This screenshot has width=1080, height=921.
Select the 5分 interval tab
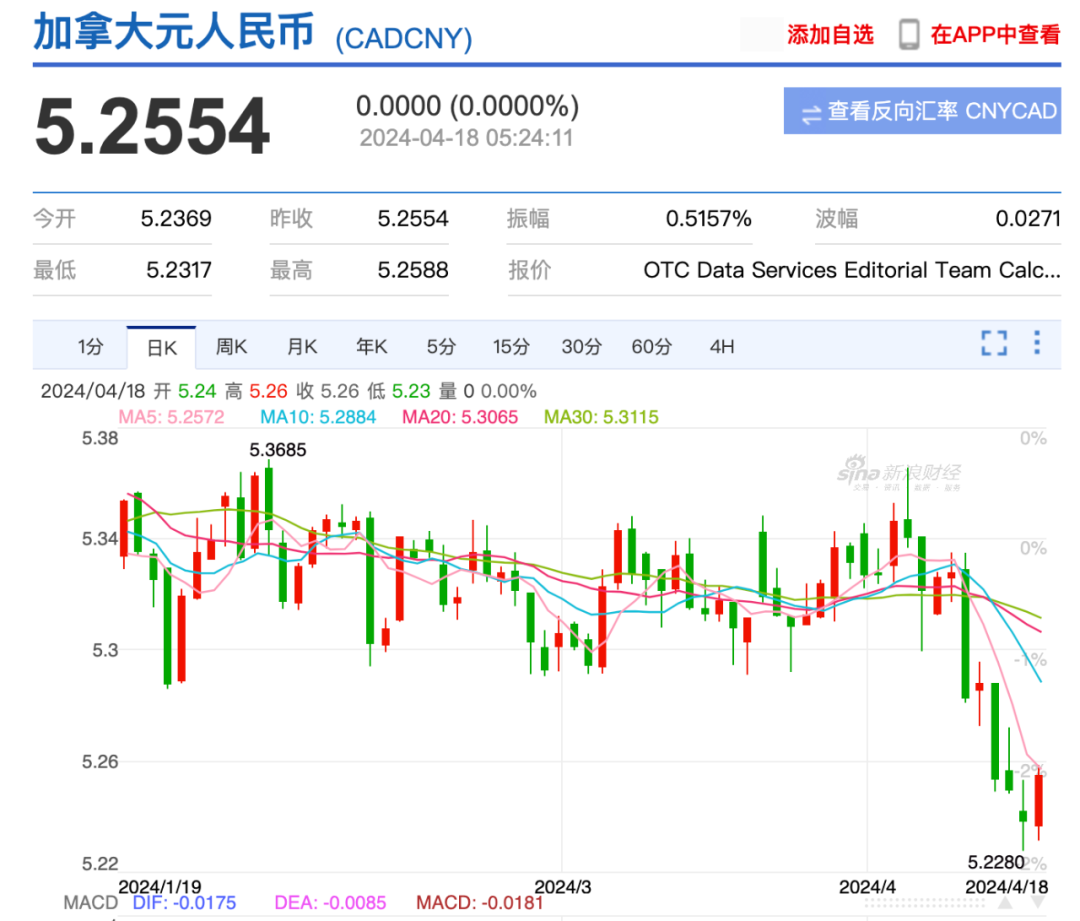[x=441, y=346]
